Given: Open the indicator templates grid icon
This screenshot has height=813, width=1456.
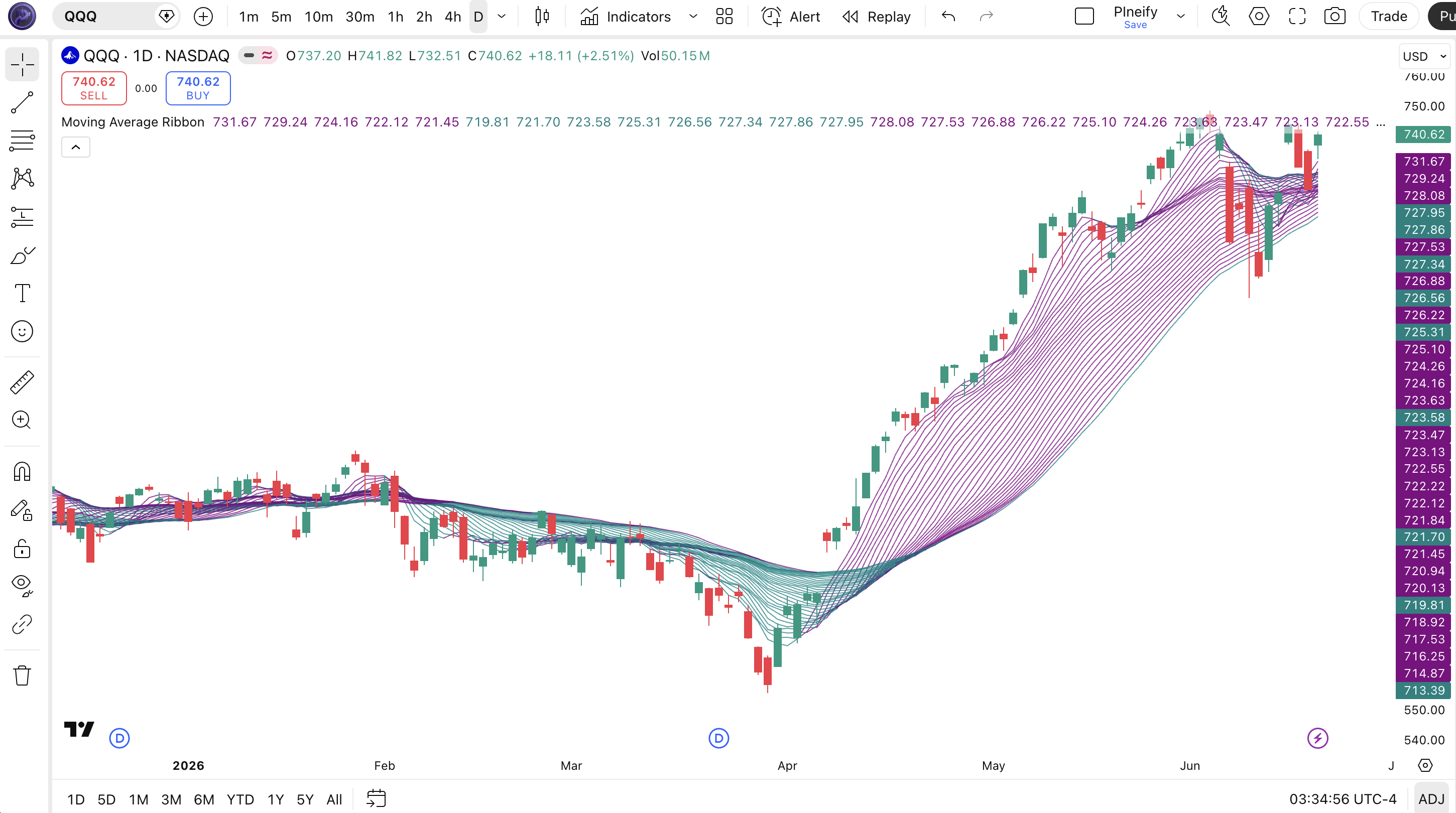Looking at the screenshot, I should tap(724, 17).
